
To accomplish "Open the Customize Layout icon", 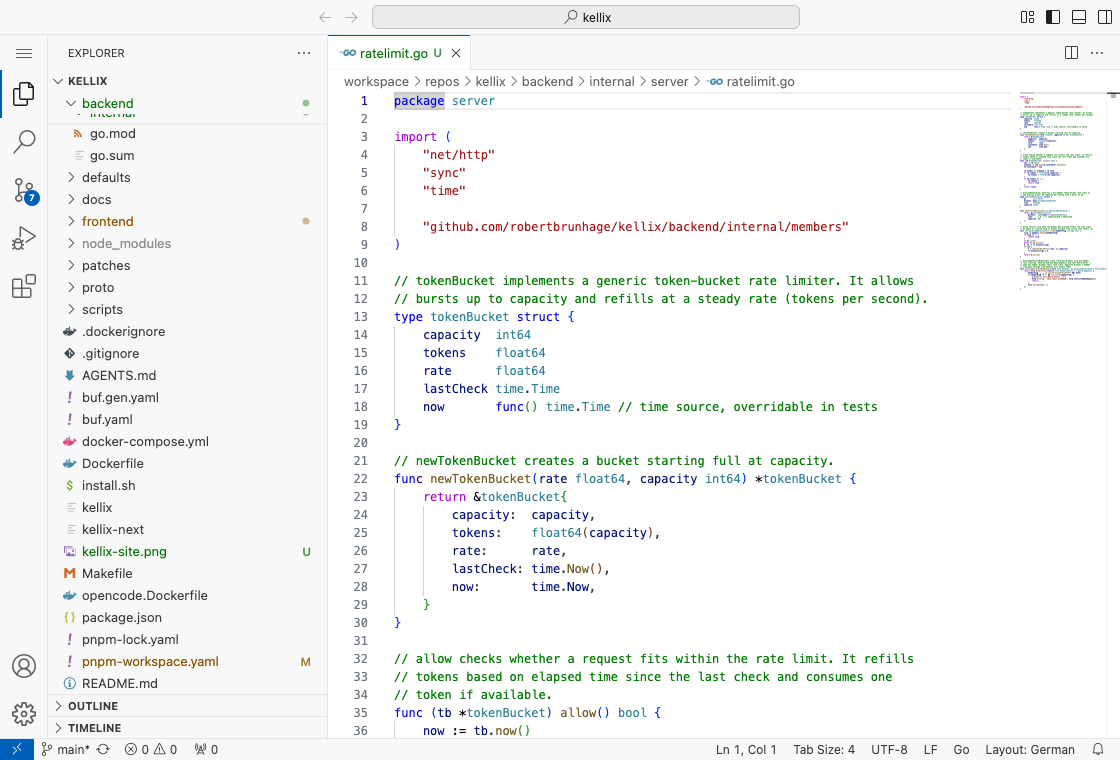I will tap(1027, 17).
